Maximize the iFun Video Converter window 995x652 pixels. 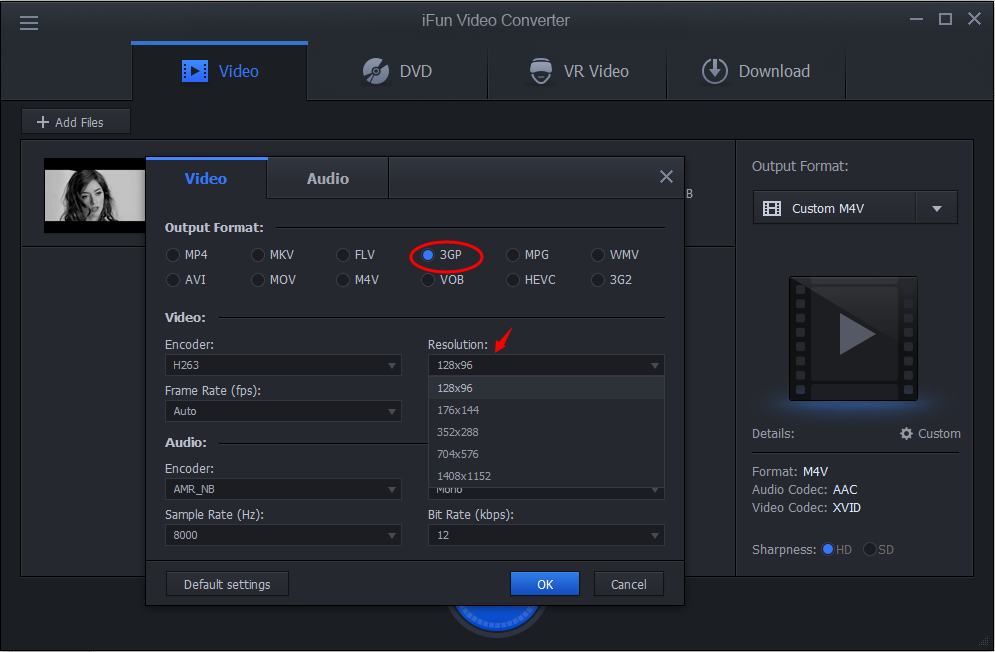pyautogui.click(x=946, y=19)
